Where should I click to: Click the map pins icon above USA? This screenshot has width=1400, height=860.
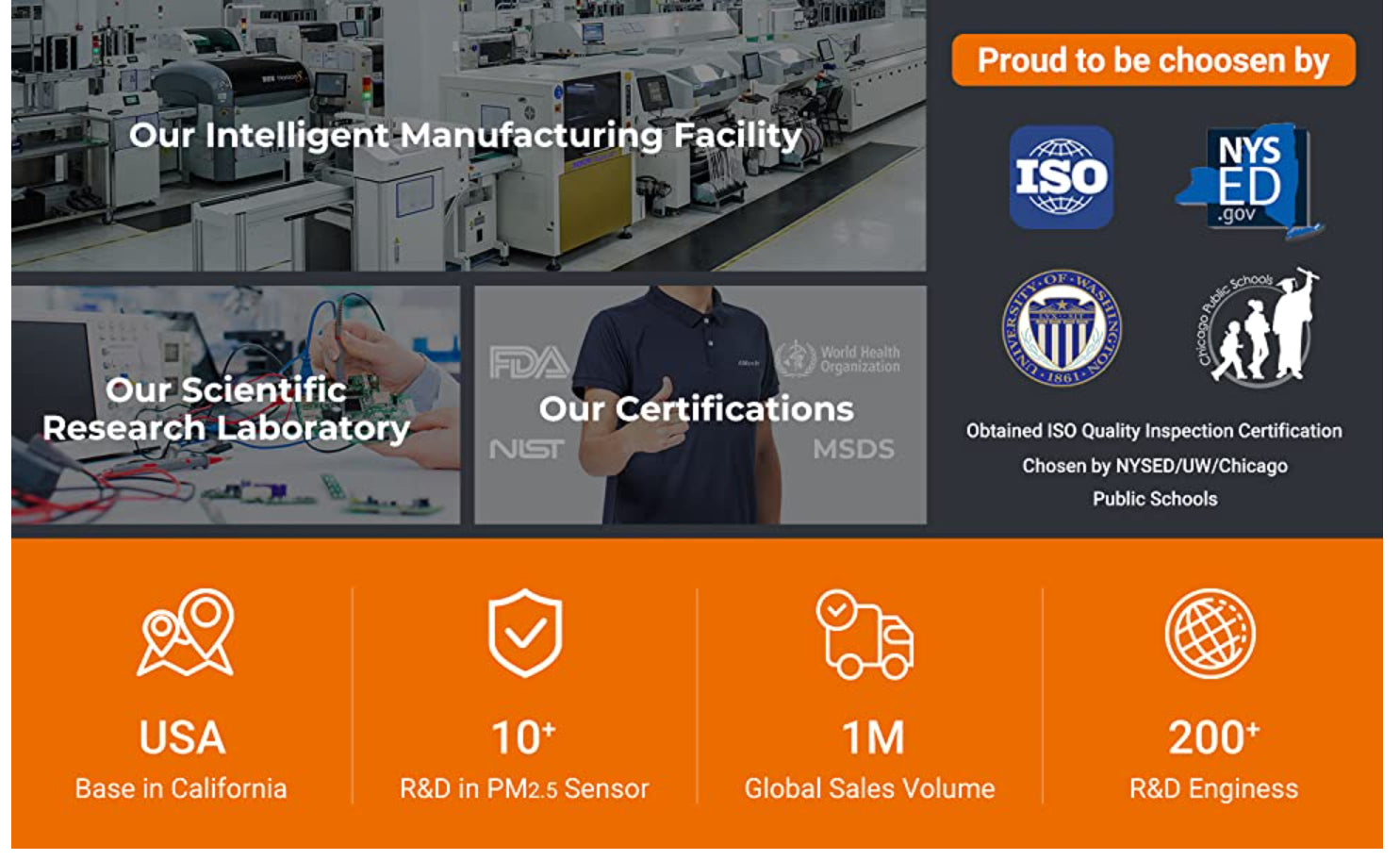pos(185,633)
